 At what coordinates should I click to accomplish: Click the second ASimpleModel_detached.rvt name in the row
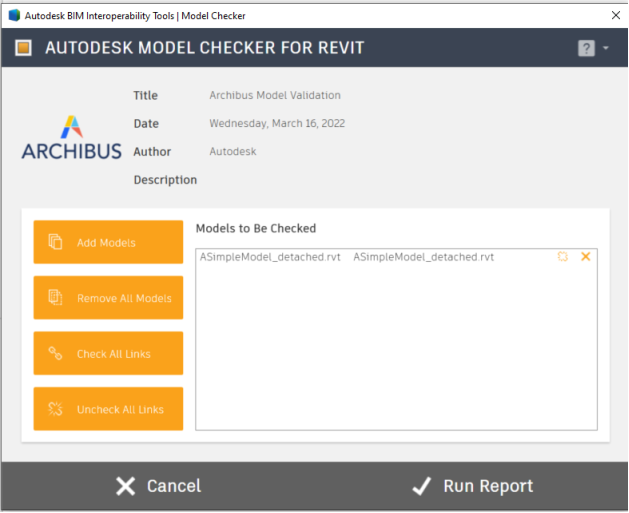[423, 257]
